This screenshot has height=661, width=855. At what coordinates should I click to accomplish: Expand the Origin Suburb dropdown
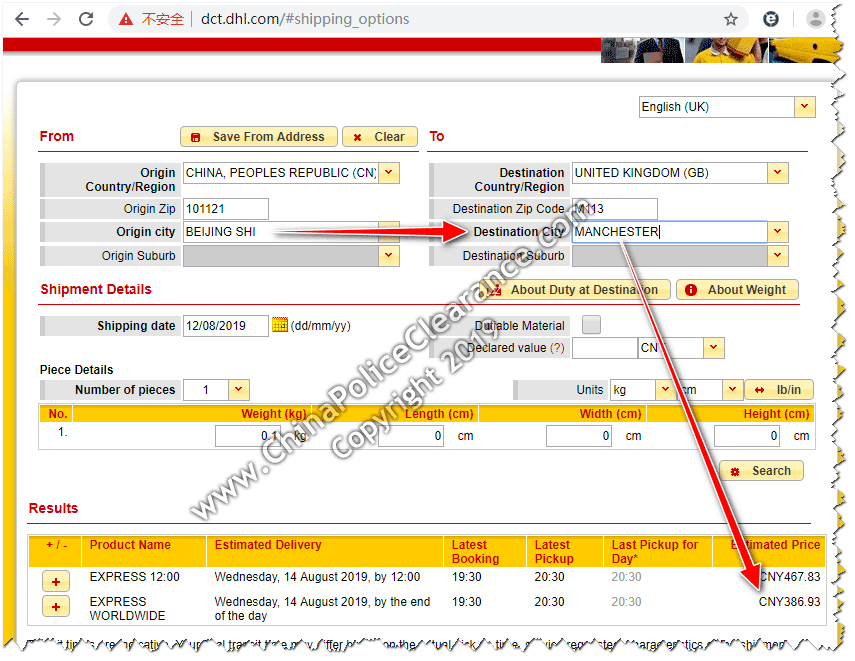click(389, 256)
